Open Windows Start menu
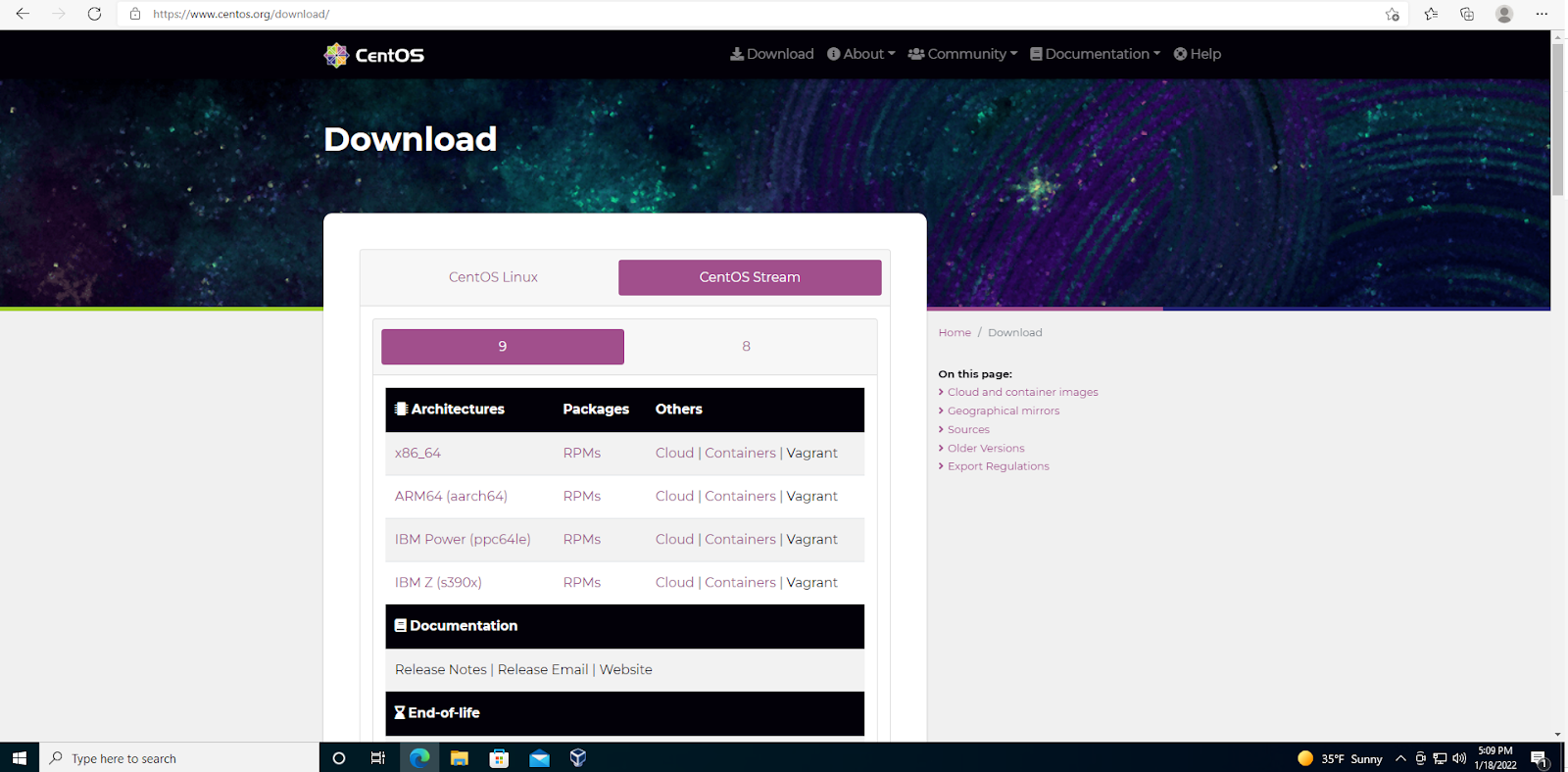The width and height of the screenshot is (1568, 772). click(19, 757)
